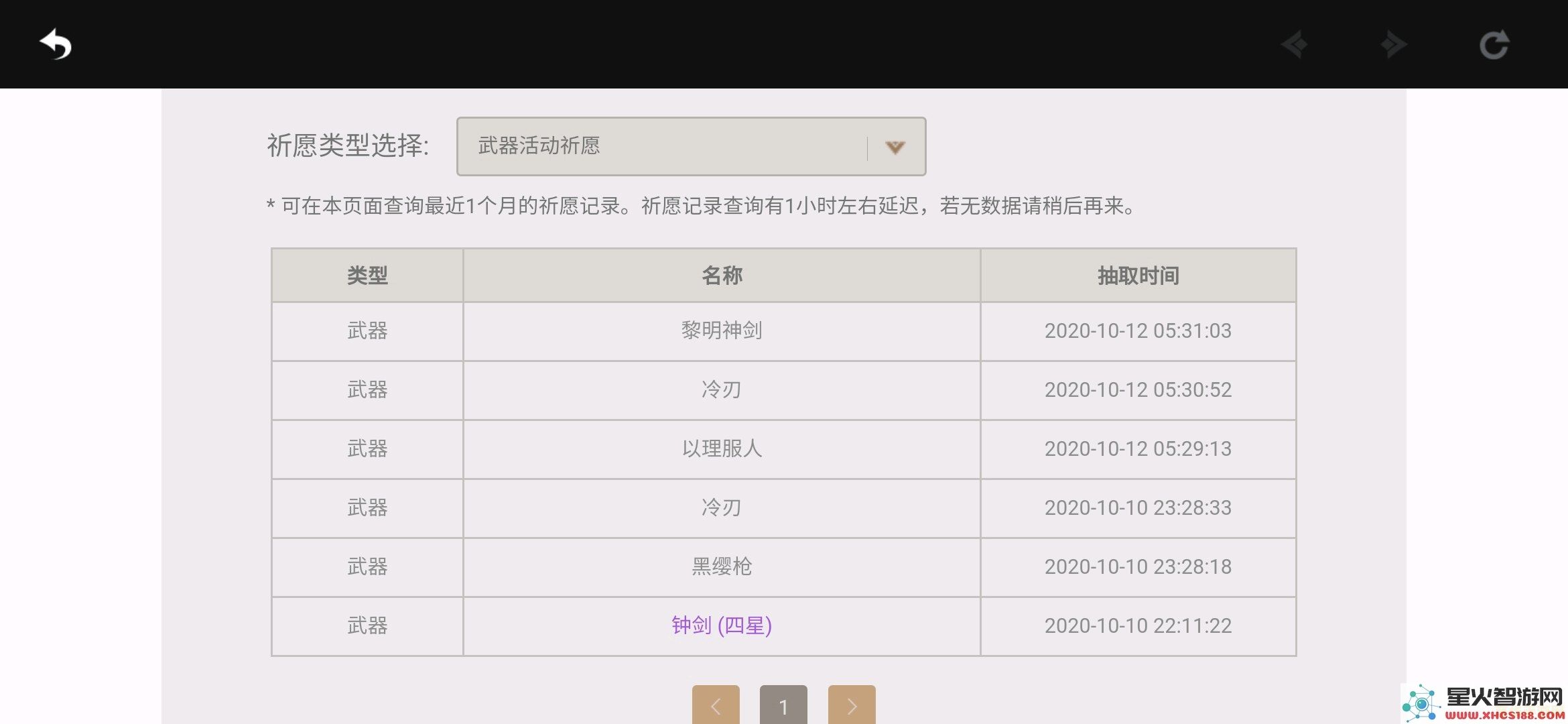The image size is (1568, 724).
Task: Click timestamp 2020-10-12 05:31:03
Action: pos(1138,330)
